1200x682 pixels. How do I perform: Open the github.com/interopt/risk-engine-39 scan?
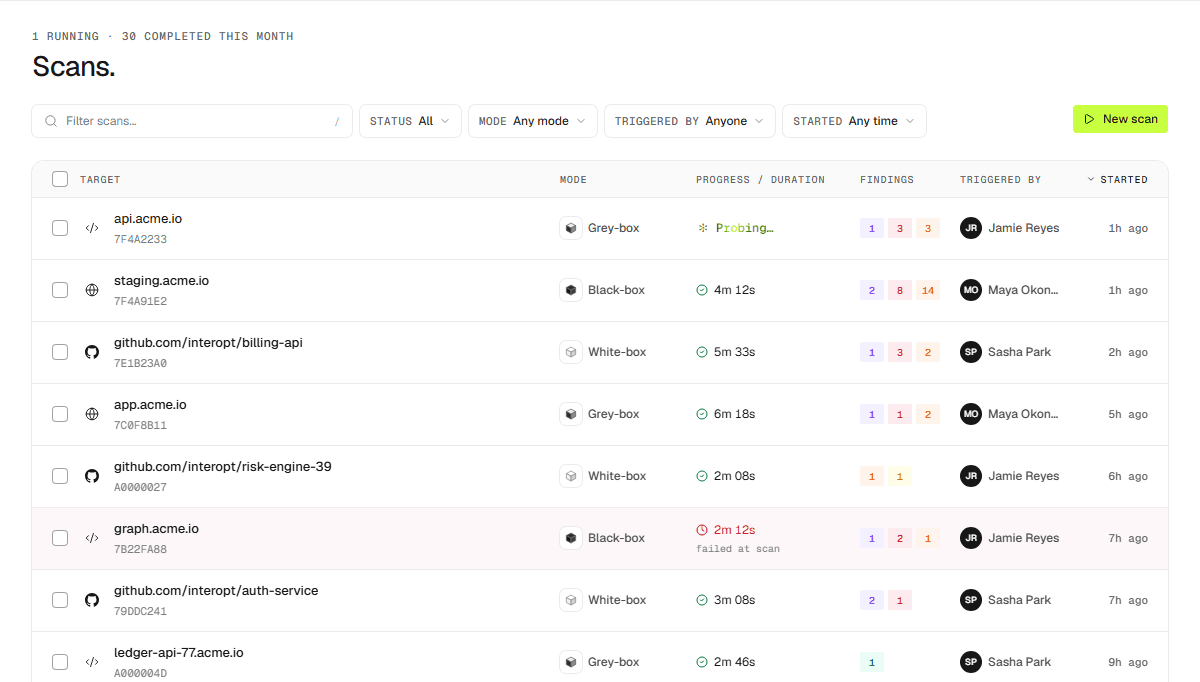click(223, 467)
